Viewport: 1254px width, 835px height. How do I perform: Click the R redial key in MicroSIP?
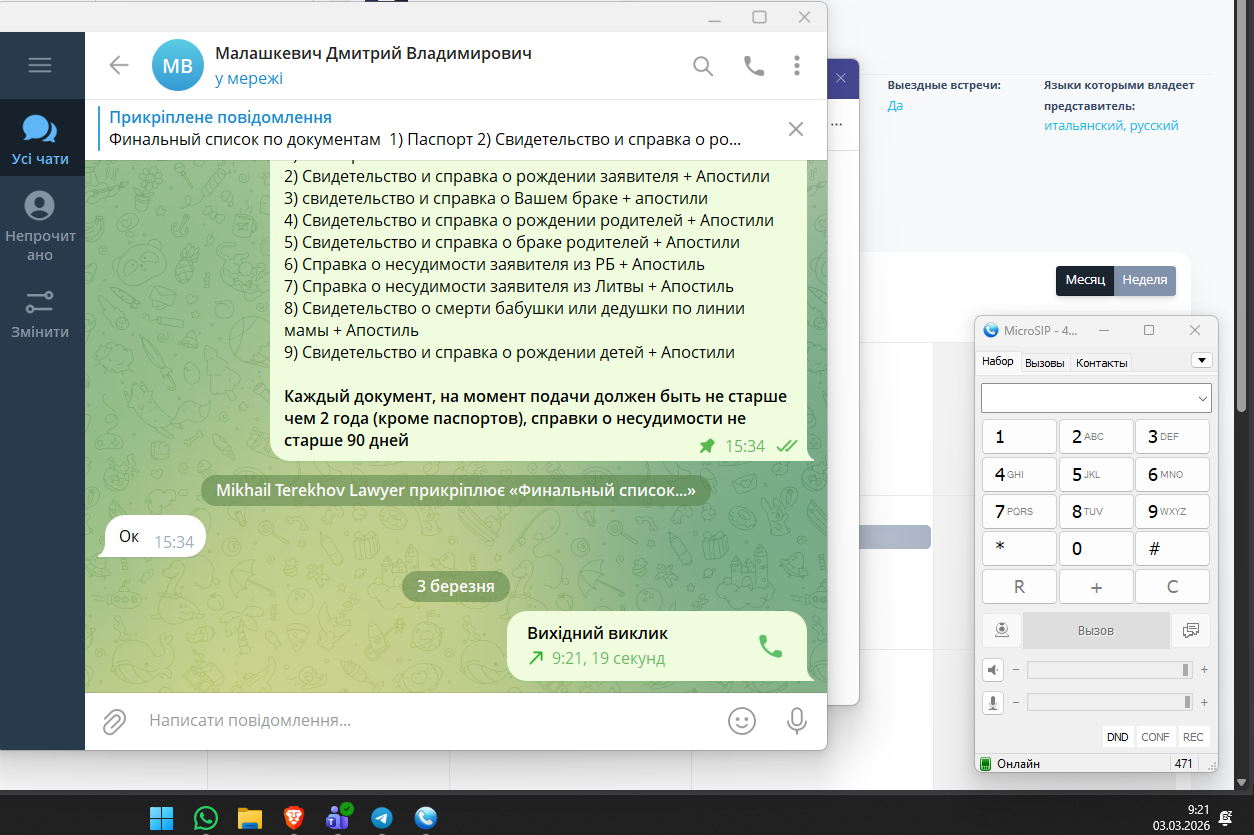click(x=1019, y=586)
